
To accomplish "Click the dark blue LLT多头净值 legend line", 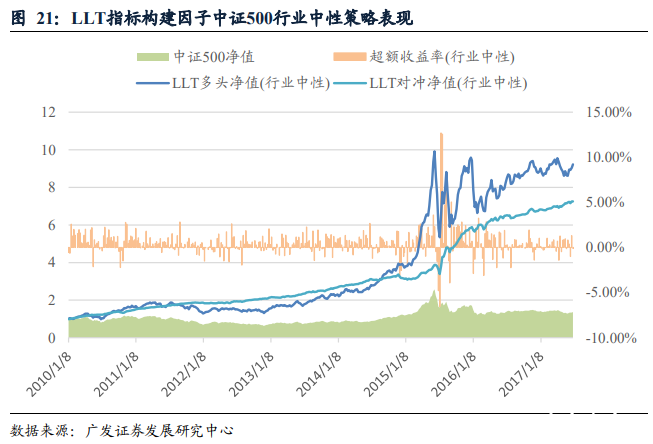I will pos(153,83).
